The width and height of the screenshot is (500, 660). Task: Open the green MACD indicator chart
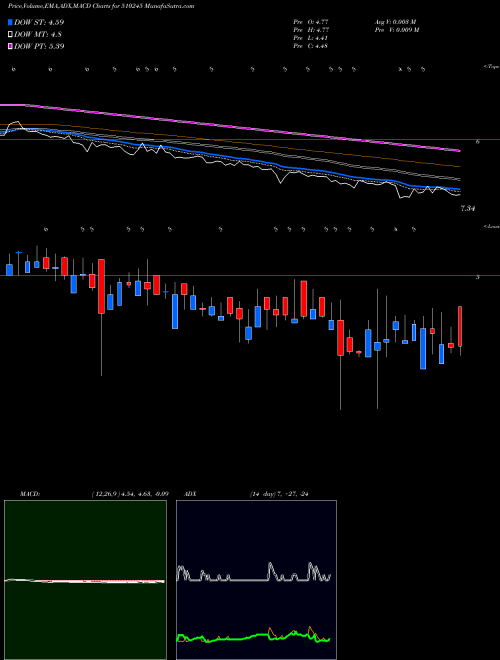tap(85, 580)
